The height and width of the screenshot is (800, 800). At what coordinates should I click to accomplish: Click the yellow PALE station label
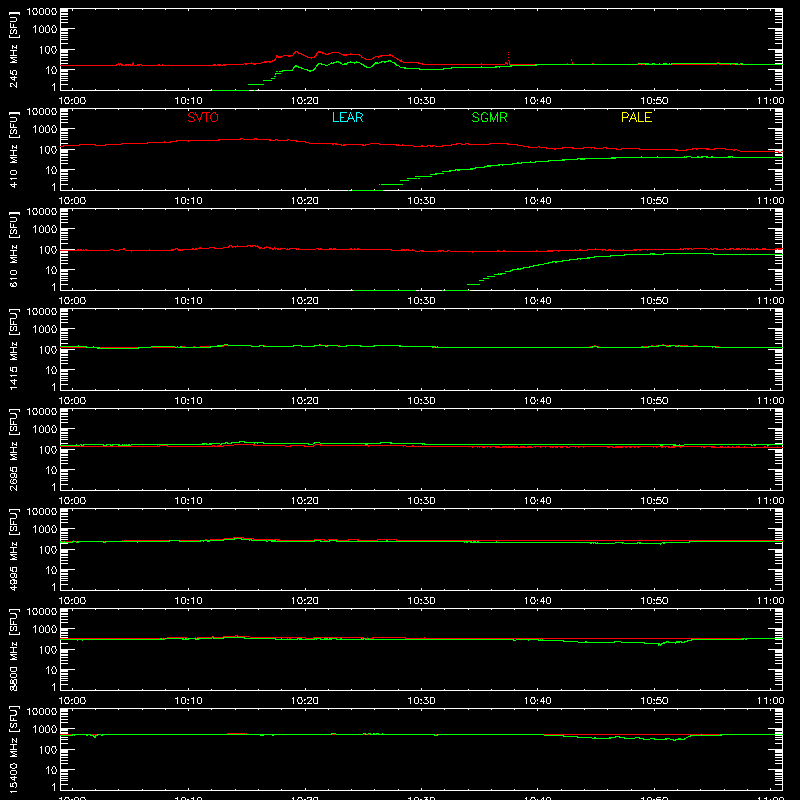click(x=636, y=117)
